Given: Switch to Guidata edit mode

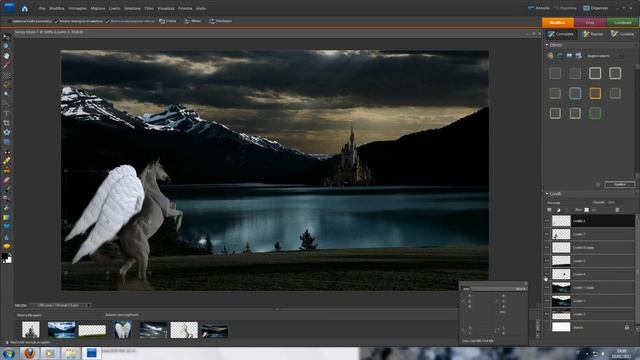Looking at the screenshot, I should (622, 34).
